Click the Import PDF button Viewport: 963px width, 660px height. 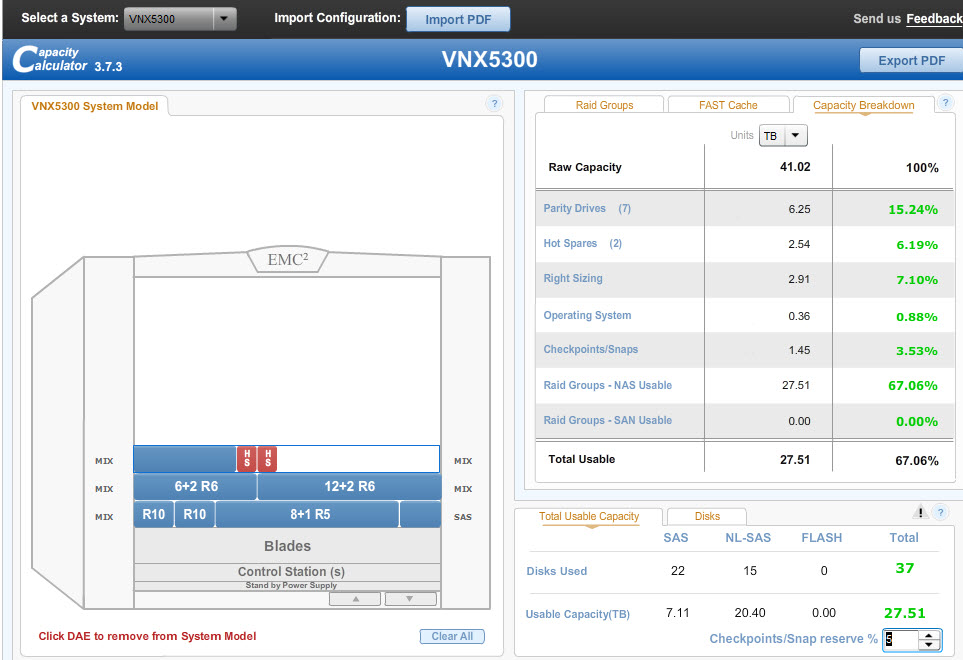click(x=458, y=20)
